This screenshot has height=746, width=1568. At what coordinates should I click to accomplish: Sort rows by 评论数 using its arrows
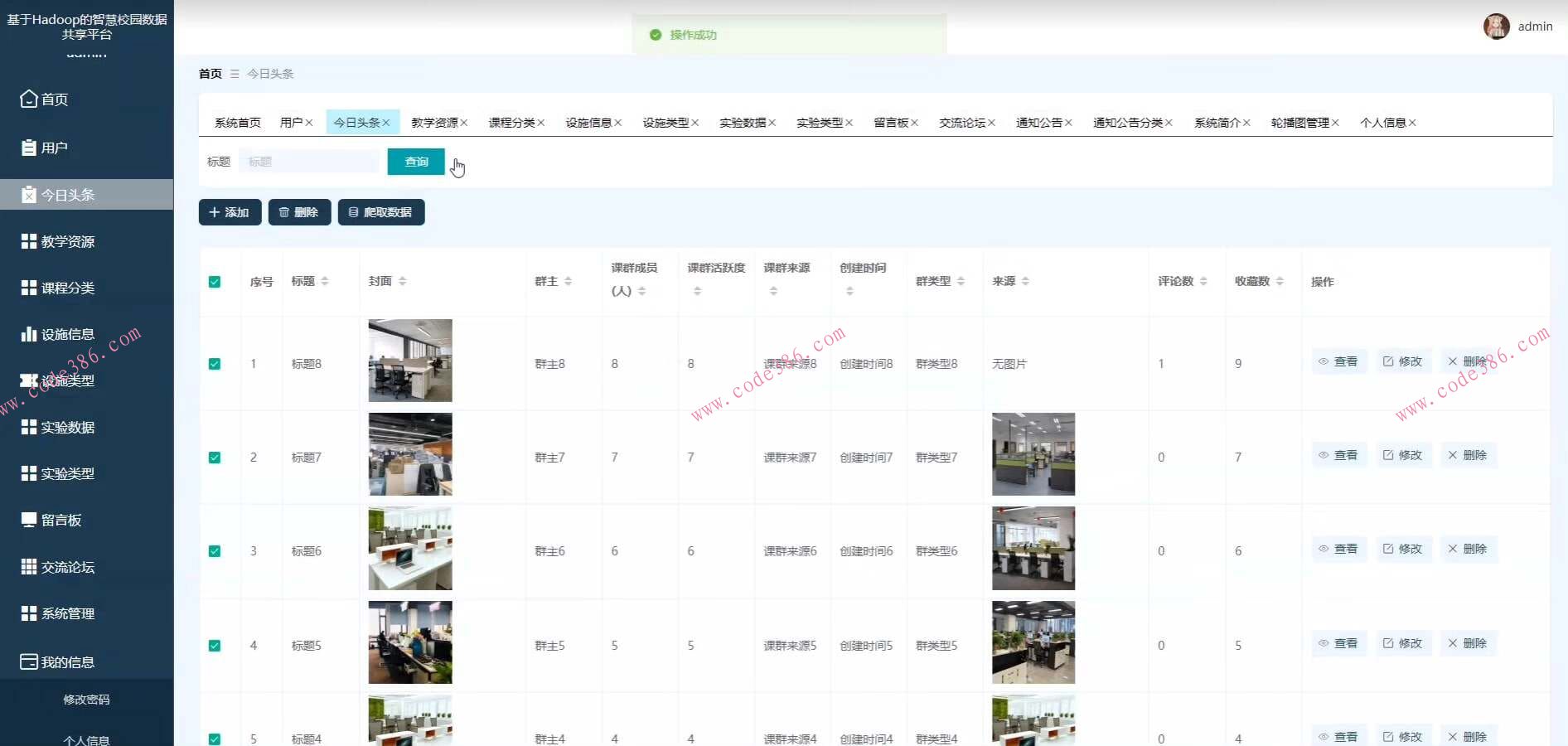[1203, 281]
